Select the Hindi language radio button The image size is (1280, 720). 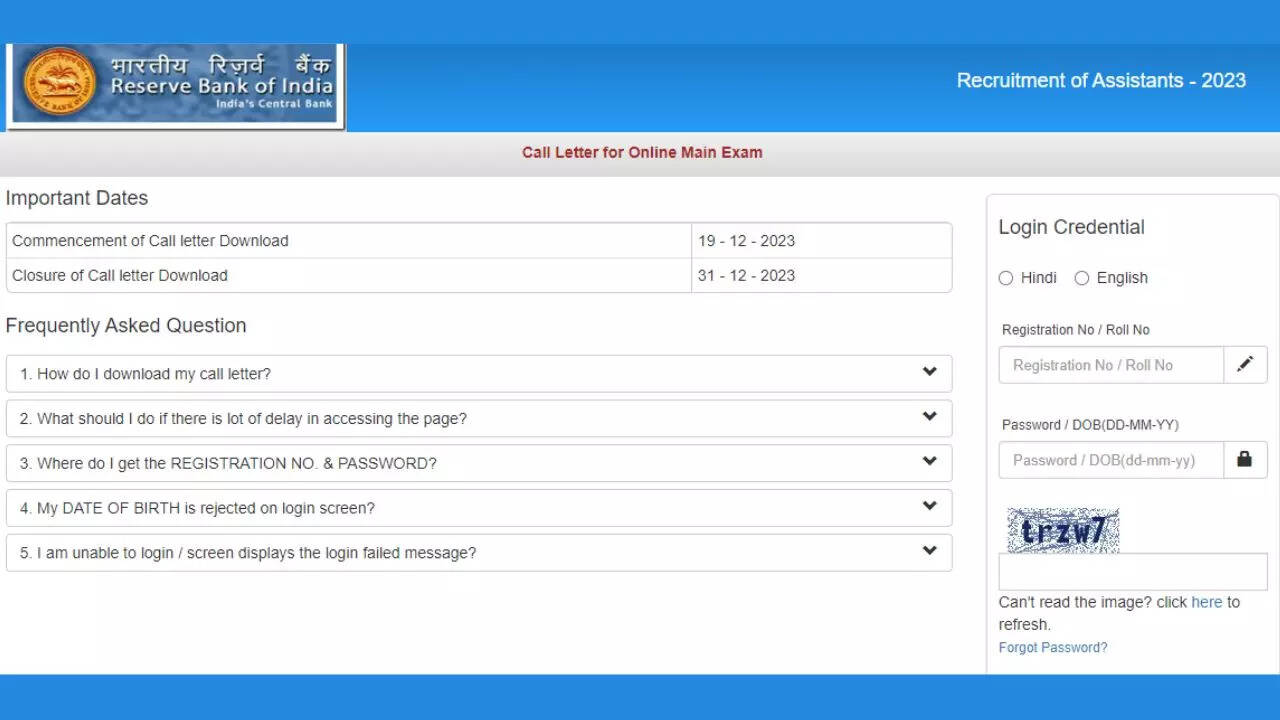(x=1006, y=278)
